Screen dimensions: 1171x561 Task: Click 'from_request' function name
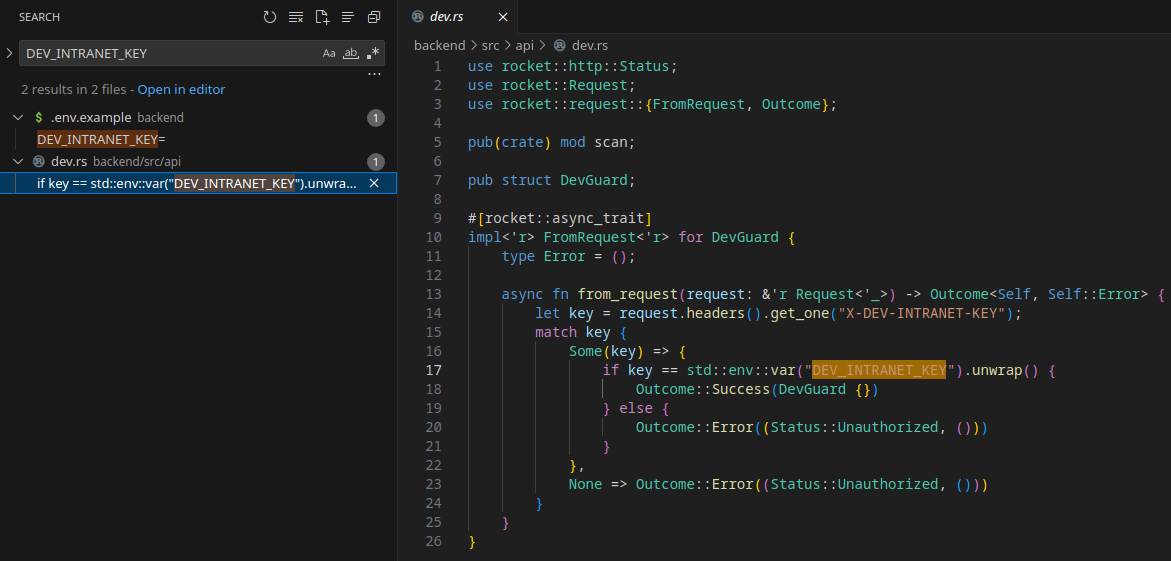coord(627,294)
